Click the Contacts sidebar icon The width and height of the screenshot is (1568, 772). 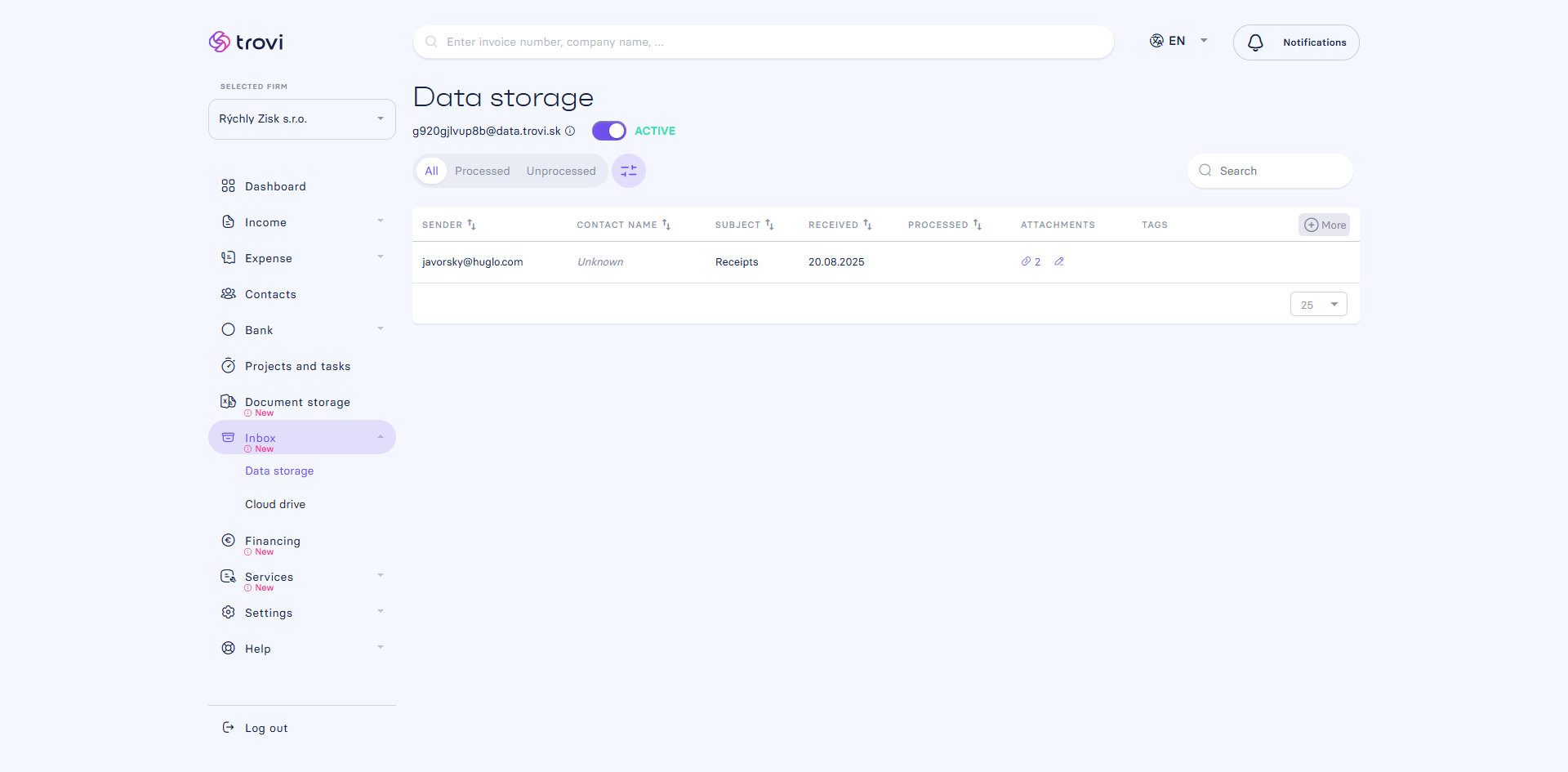coord(228,294)
